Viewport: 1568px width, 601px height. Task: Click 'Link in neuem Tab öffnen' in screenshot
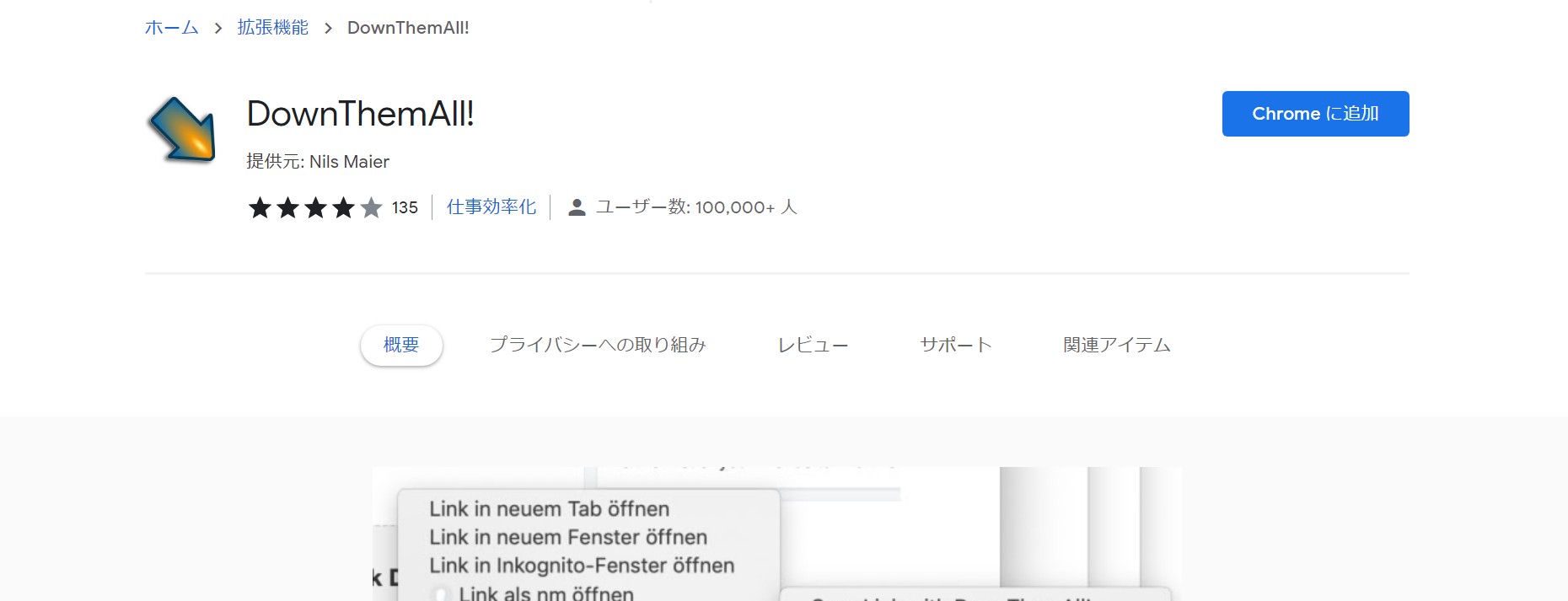pyautogui.click(x=549, y=509)
